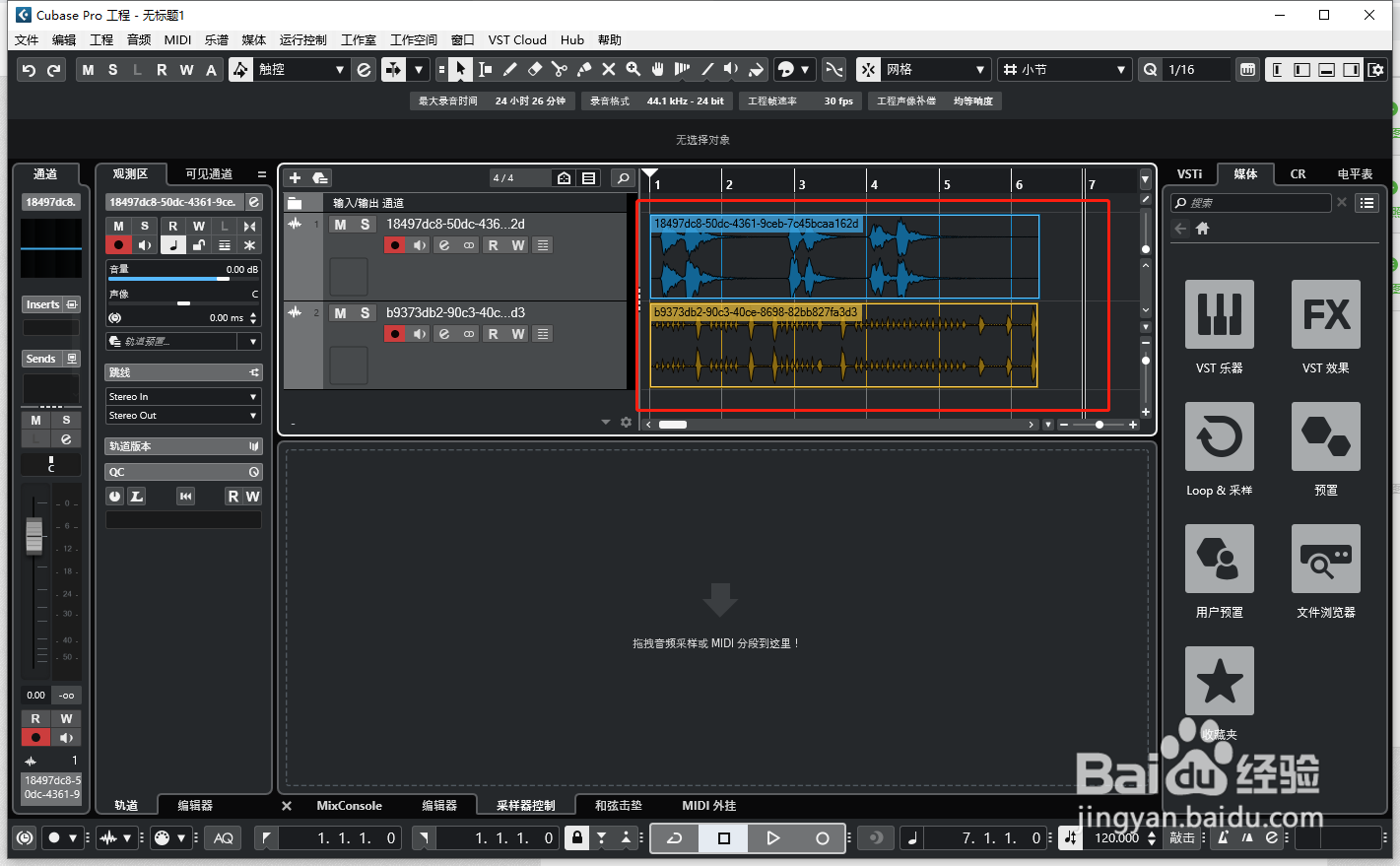Open the Presets tile

(1325, 436)
